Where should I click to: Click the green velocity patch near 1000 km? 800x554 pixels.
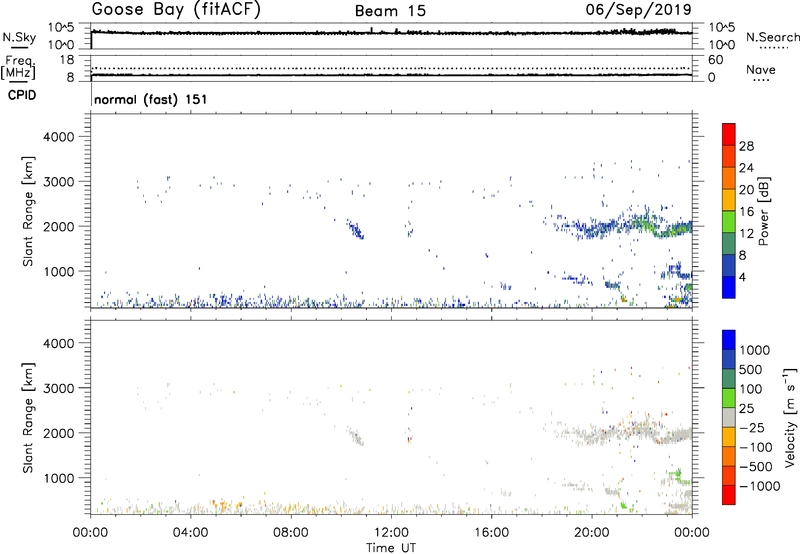(x=678, y=475)
